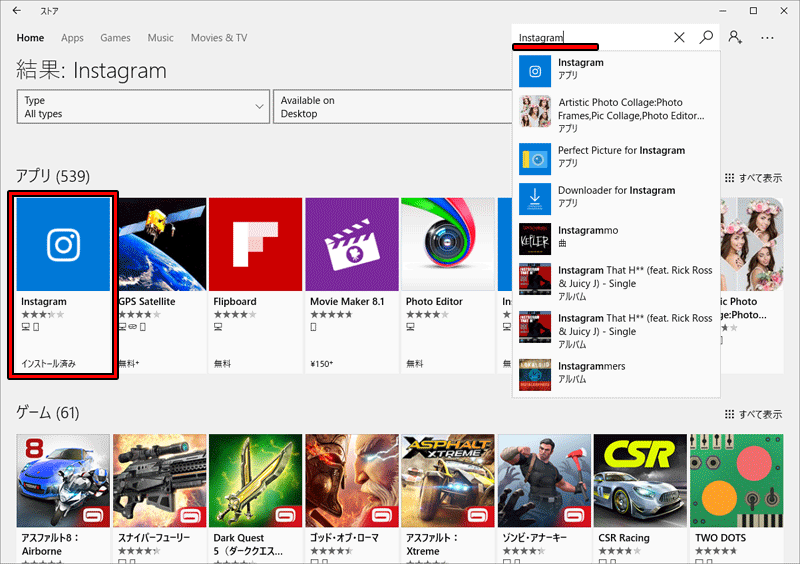The image size is (800, 564).
Task: Go back using the back arrow
Action: coord(17,10)
